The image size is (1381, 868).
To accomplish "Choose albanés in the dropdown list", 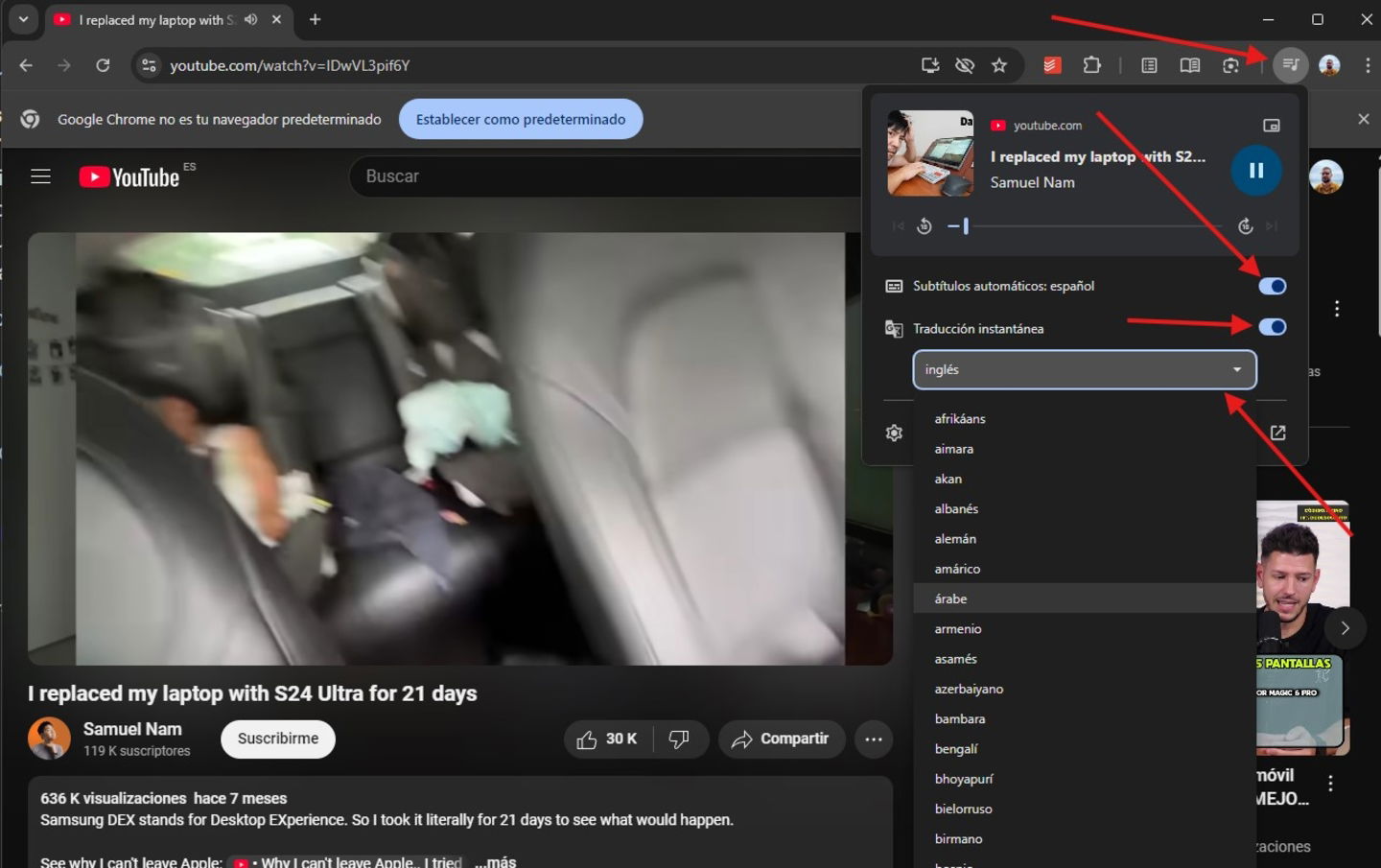I will [1085, 508].
